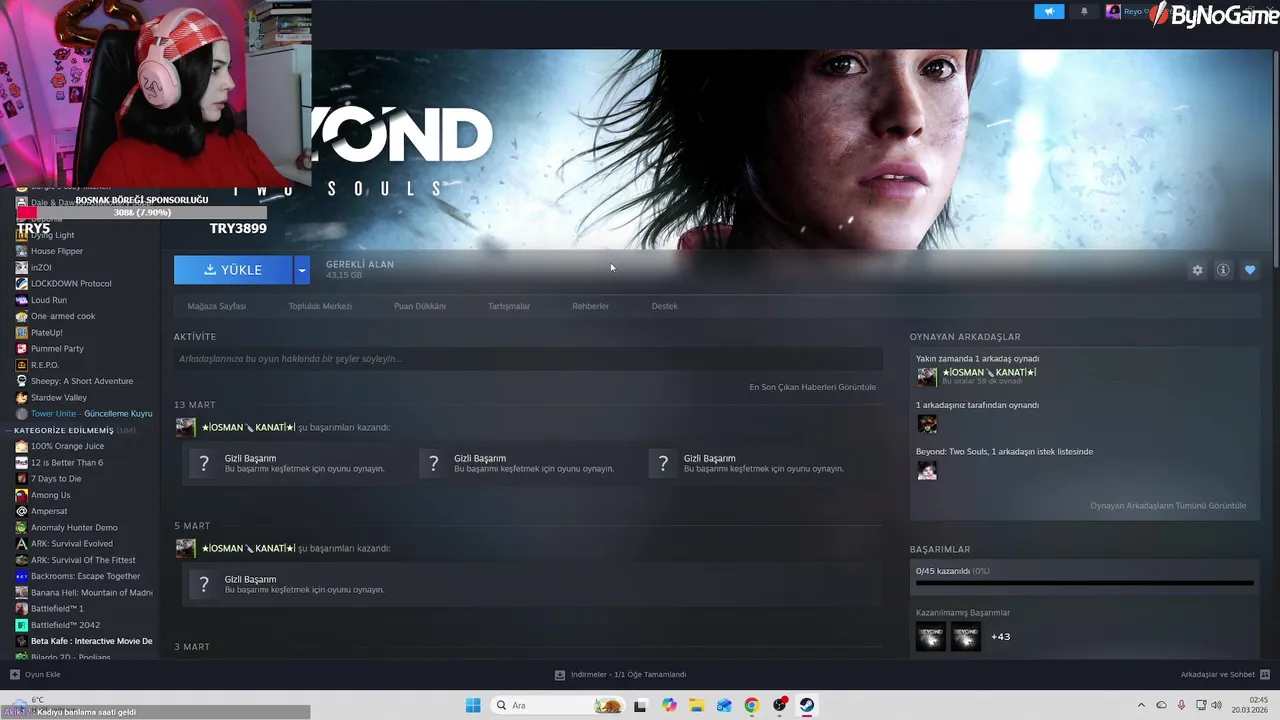Open the game info circle icon
The width and height of the screenshot is (1280, 720).
click(x=1223, y=270)
